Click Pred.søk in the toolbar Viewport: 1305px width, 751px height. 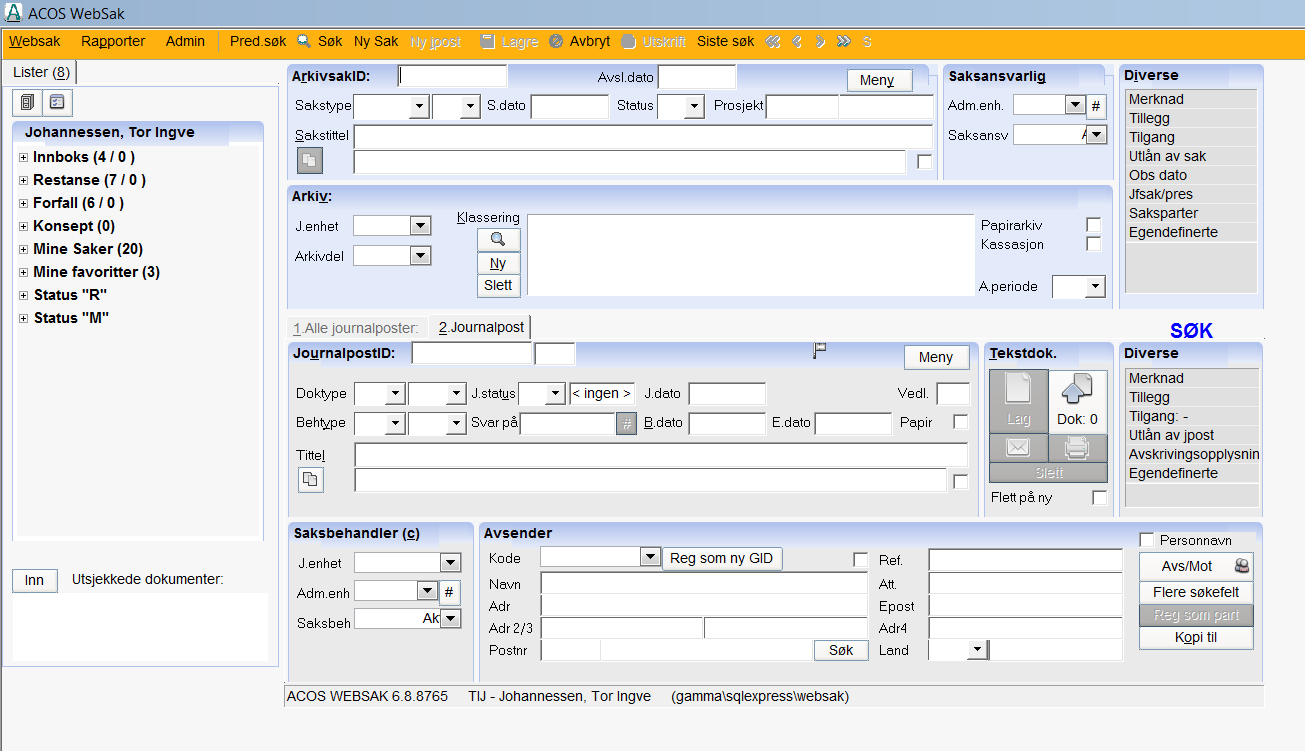(258, 42)
